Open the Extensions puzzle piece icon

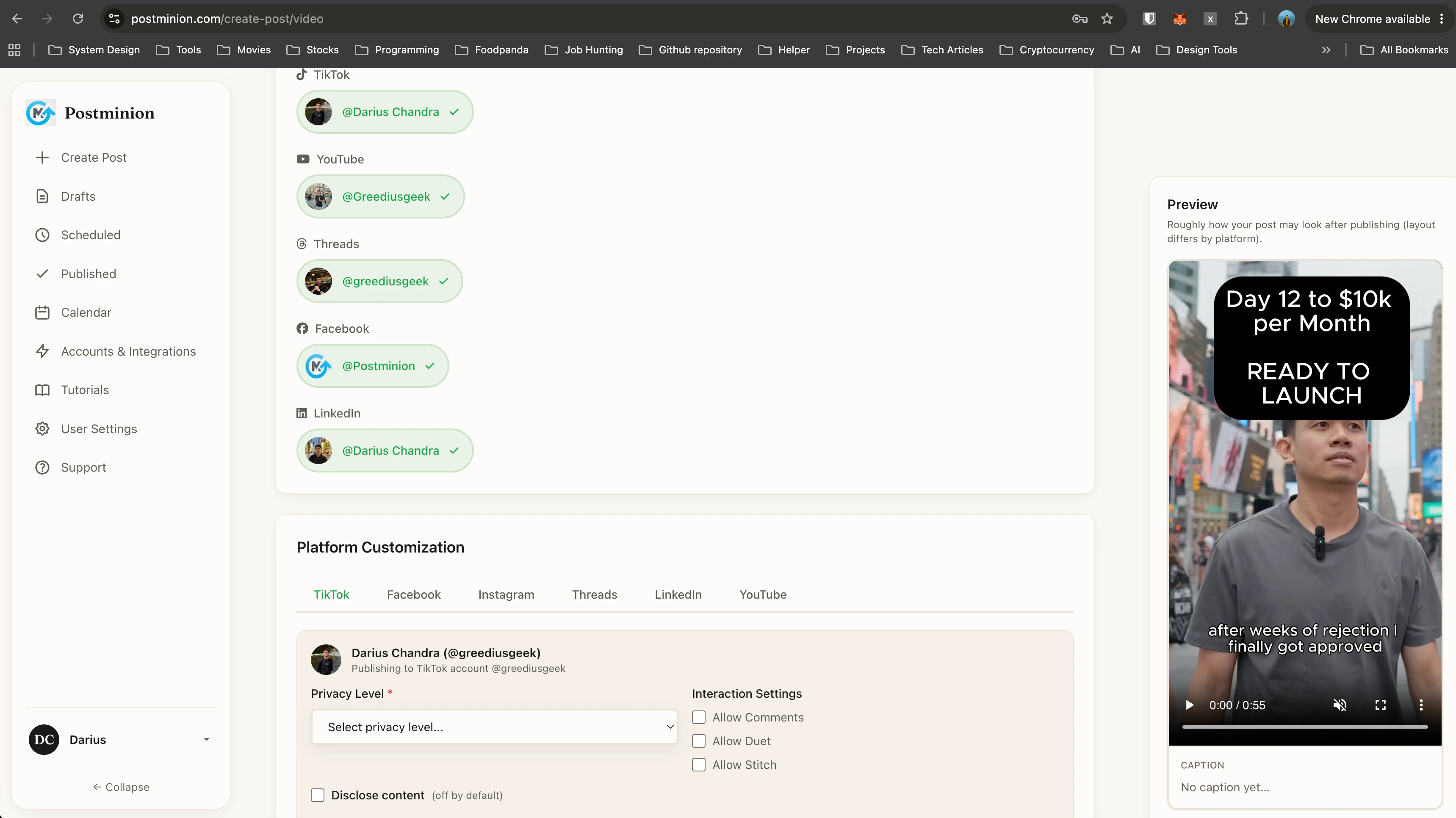pyautogui.click(x=1241, y=19)
